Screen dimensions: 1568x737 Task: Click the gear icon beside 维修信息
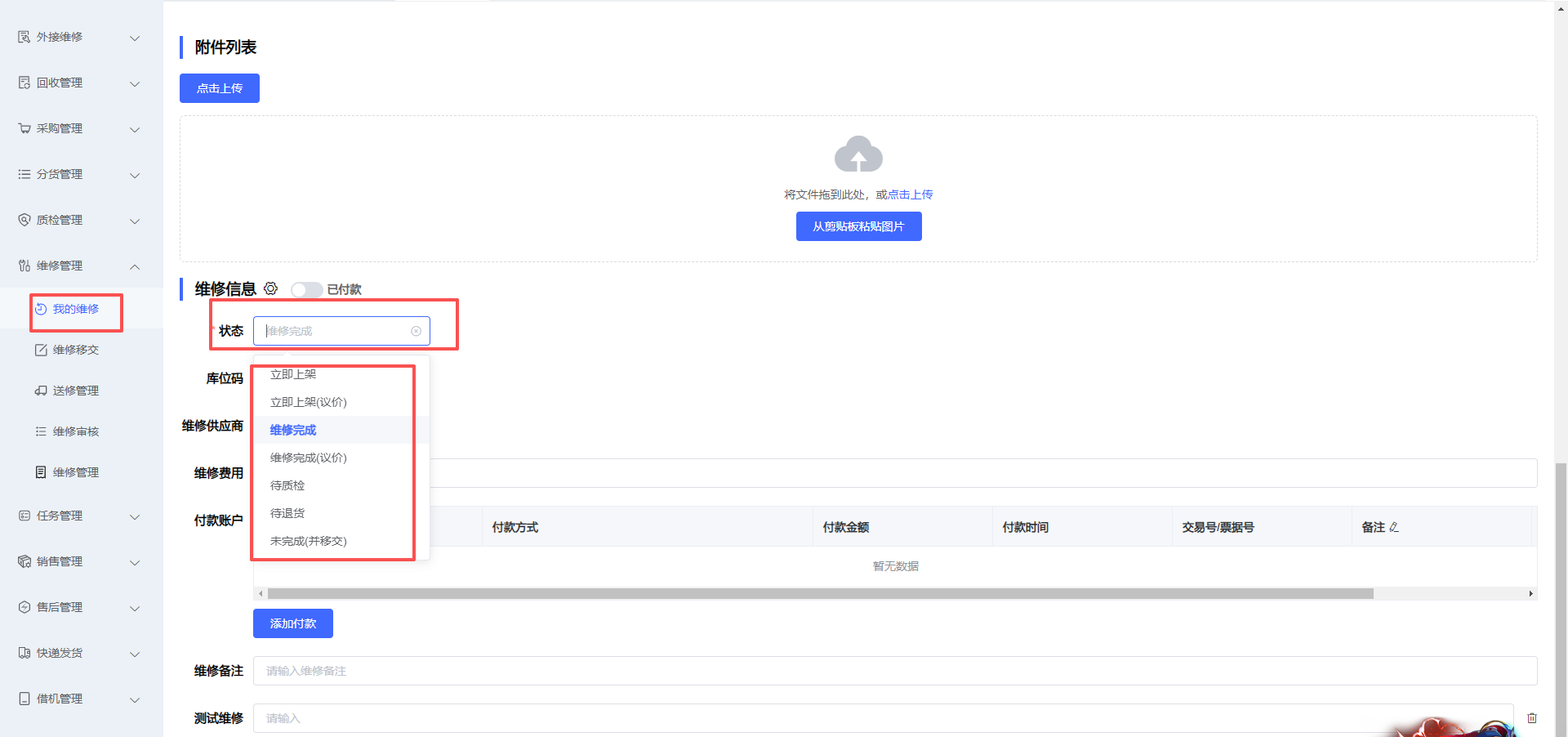click(x=271, y=288)
